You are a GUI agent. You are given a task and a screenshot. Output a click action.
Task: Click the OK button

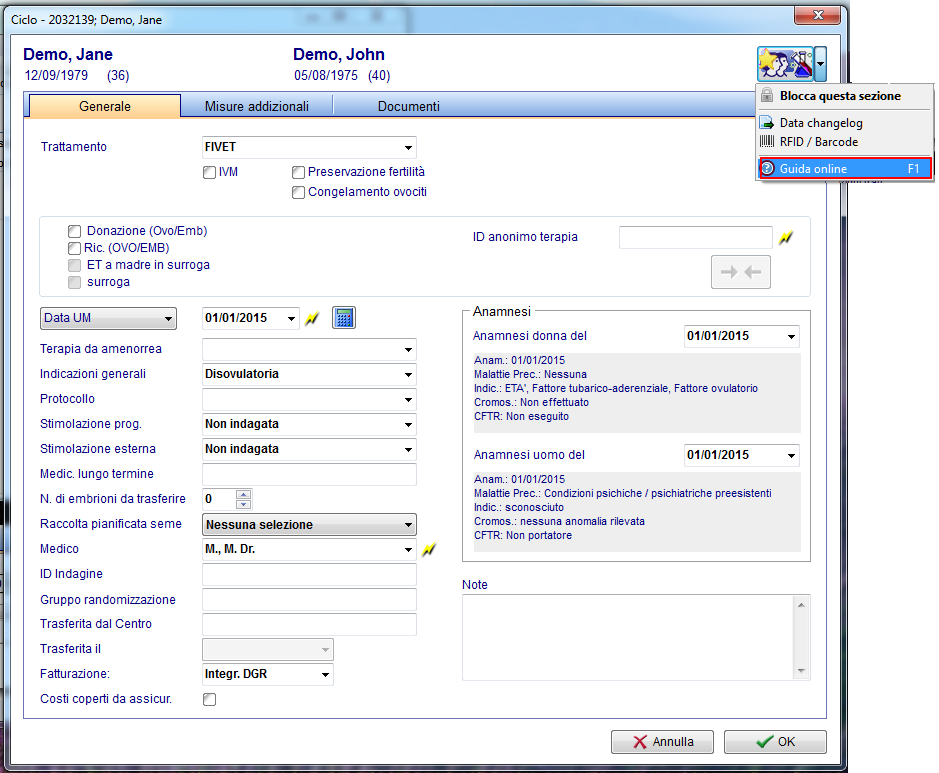[x=775, y=742]
